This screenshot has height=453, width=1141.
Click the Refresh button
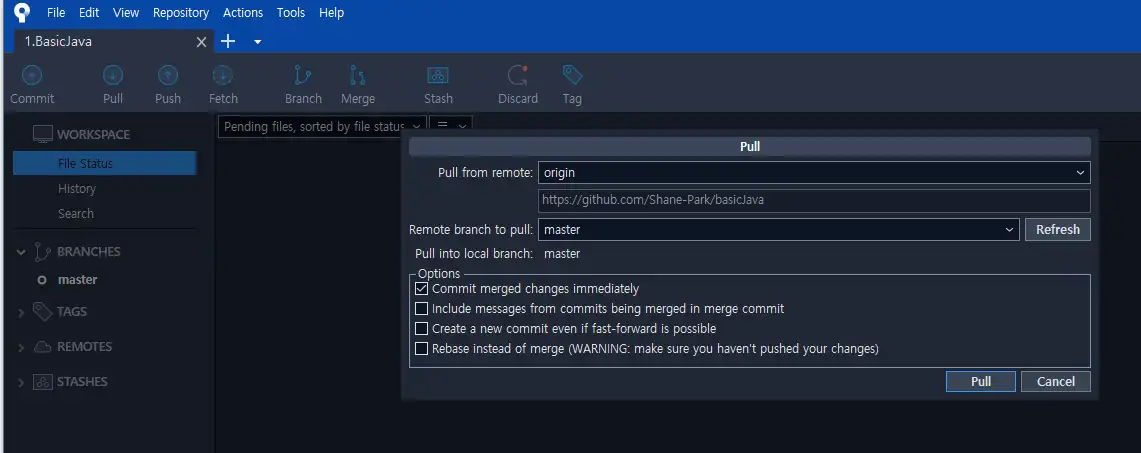[1057, 230]
